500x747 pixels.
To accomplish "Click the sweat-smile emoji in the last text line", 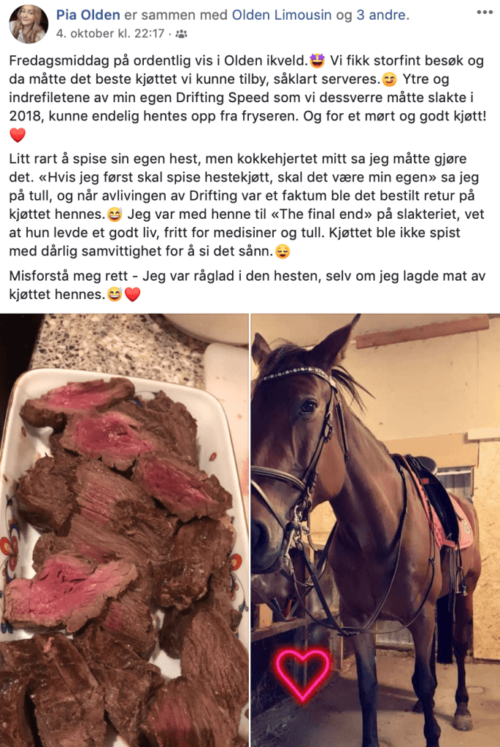I will point(114,294).
